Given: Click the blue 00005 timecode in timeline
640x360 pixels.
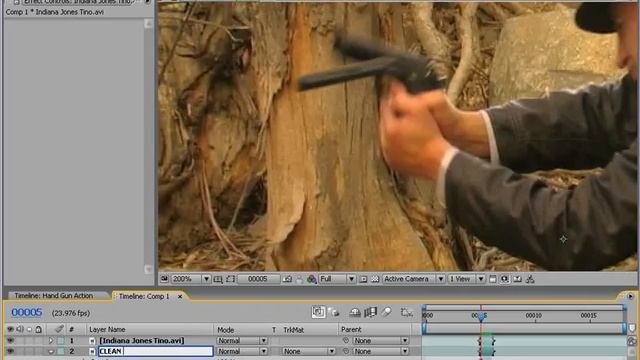Looking at the screenshot, I should click(27, 313).
